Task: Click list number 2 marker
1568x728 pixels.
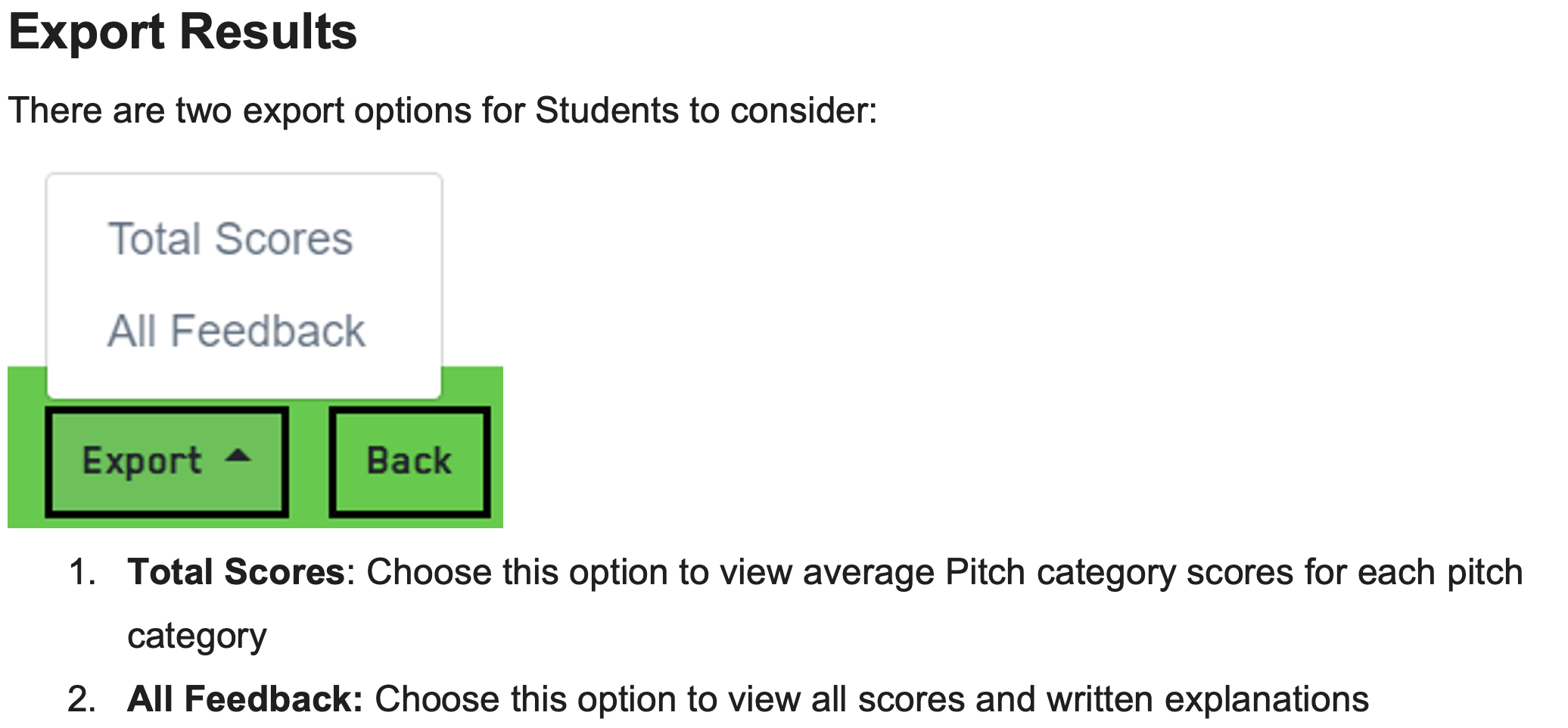Action: tap(81, 699)
